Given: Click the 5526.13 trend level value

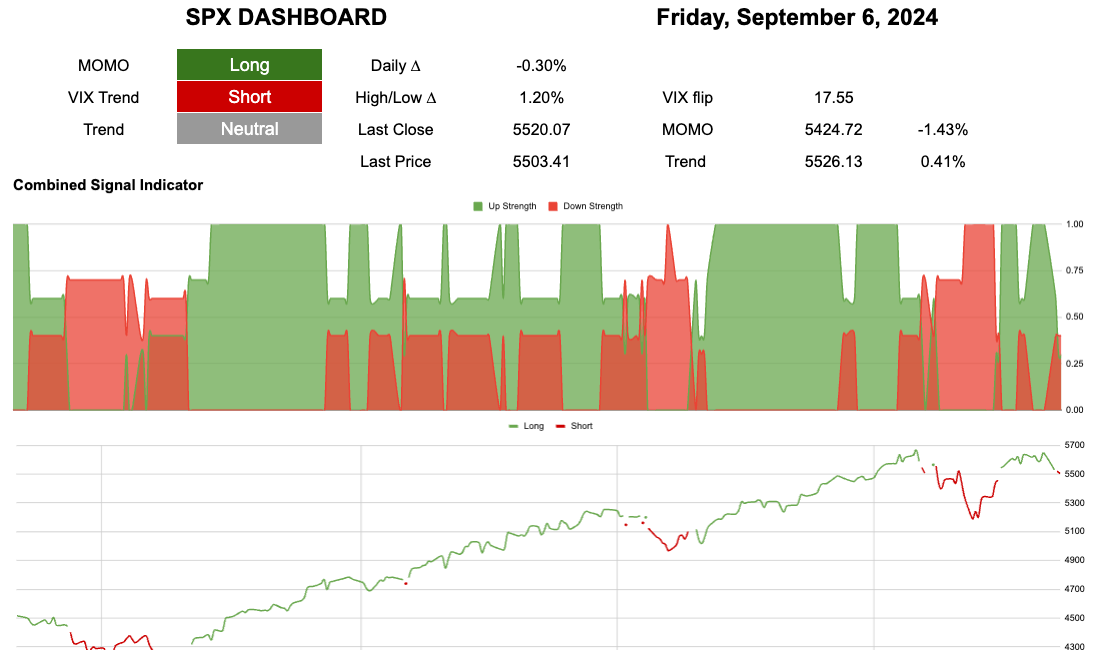Looking at the screenshot, I should pos(834,162).
